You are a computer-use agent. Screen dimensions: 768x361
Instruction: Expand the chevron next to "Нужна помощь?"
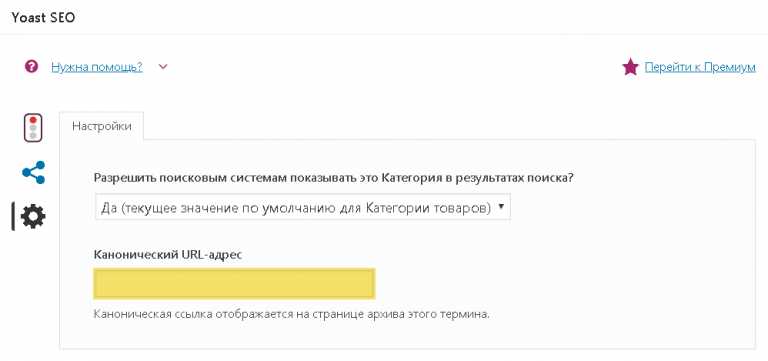(x=163, y=67)
